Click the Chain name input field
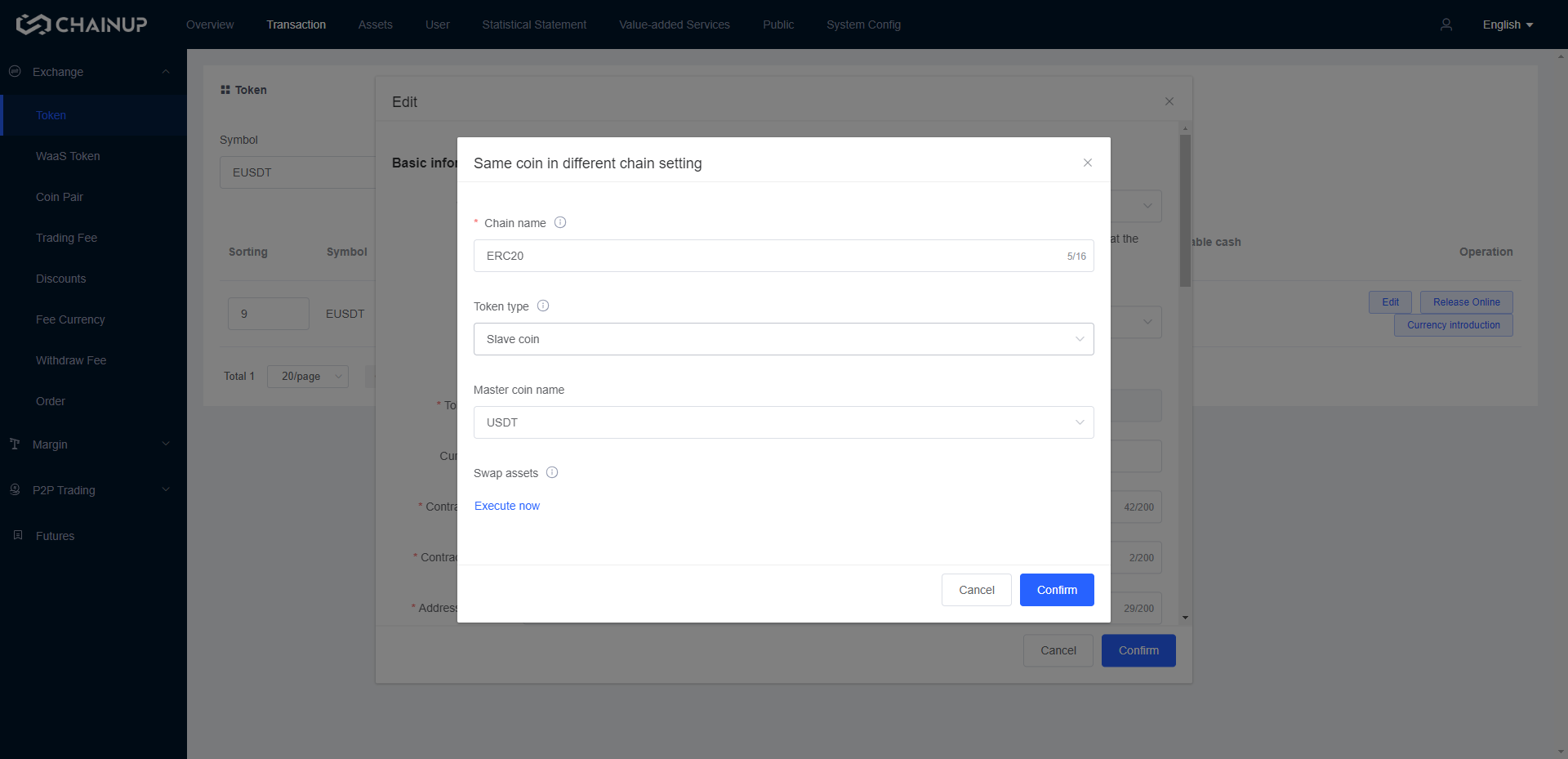This screenshot has height=759, width=1568. point(768,256)
